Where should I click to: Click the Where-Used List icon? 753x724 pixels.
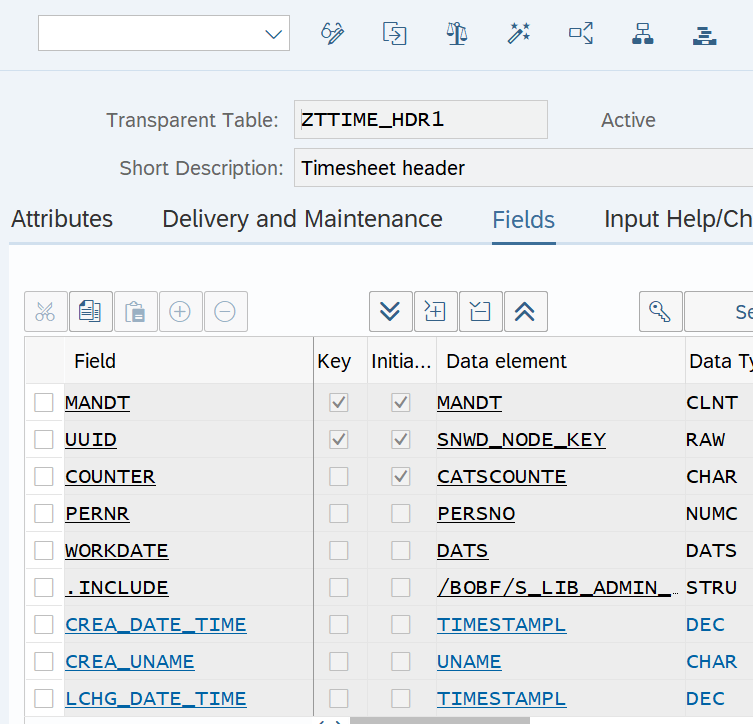[581, 33]
